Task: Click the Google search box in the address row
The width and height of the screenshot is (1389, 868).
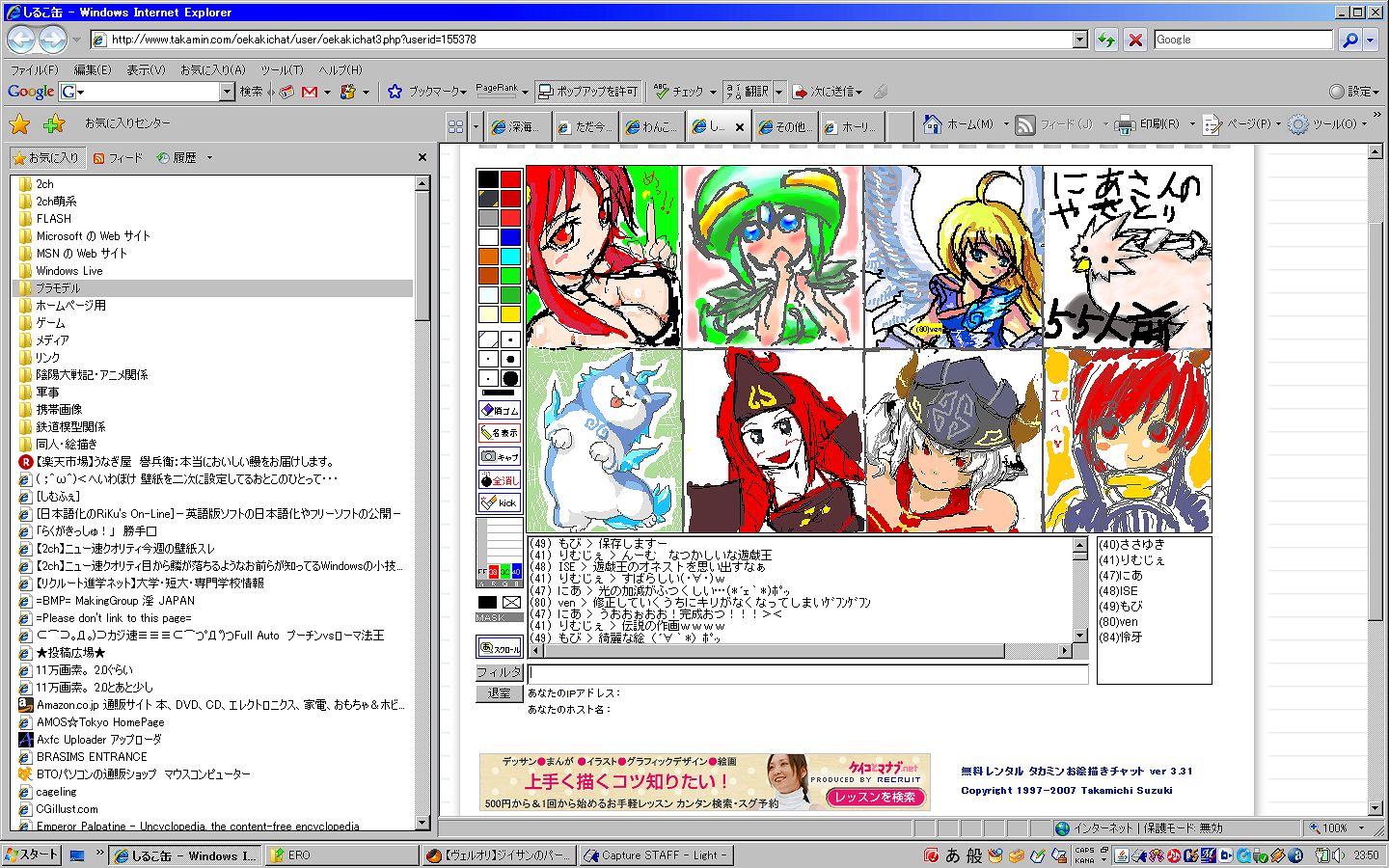Action: [x=1243, y=40]
